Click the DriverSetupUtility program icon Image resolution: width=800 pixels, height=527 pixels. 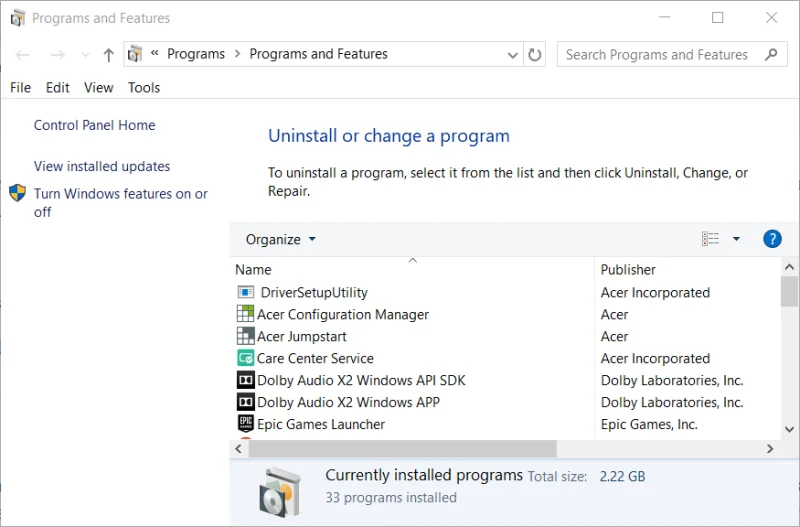[x=245, y=292]
